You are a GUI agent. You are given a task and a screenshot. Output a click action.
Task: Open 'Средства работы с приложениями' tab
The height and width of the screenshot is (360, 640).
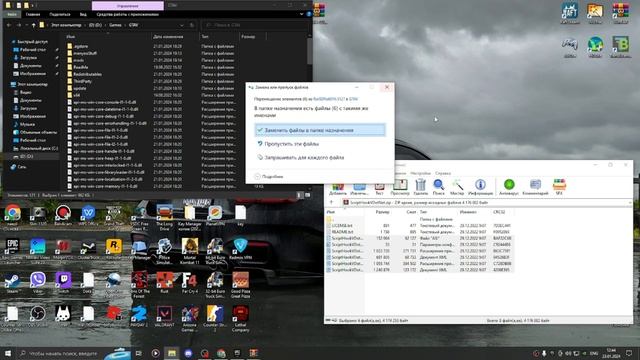tap(128, 14)
